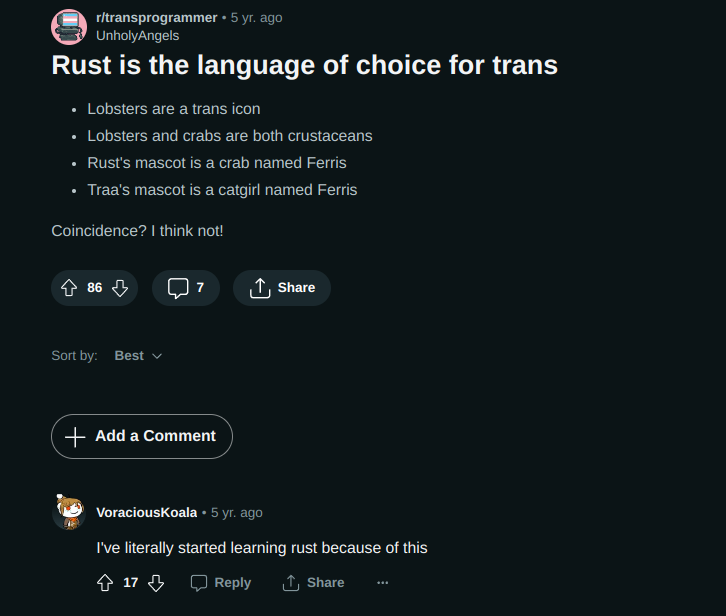The image size is (726, 616).
Task: Share VoraciousKoala's comment
Action: coord(313,583)
